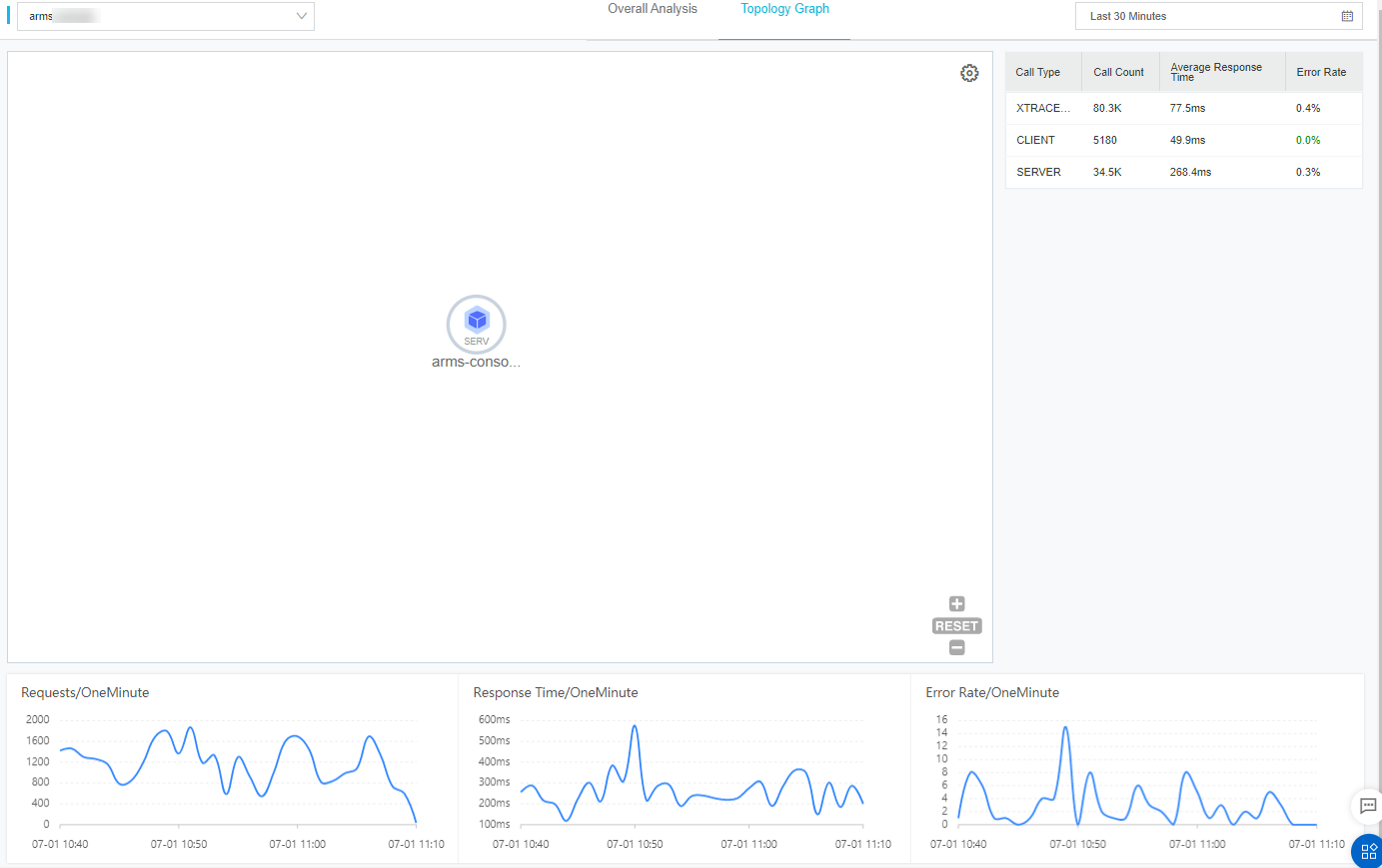Switch to Topology Graph tab
Image resolution: width=1382 pixels, height=868 pixels.
784,9
